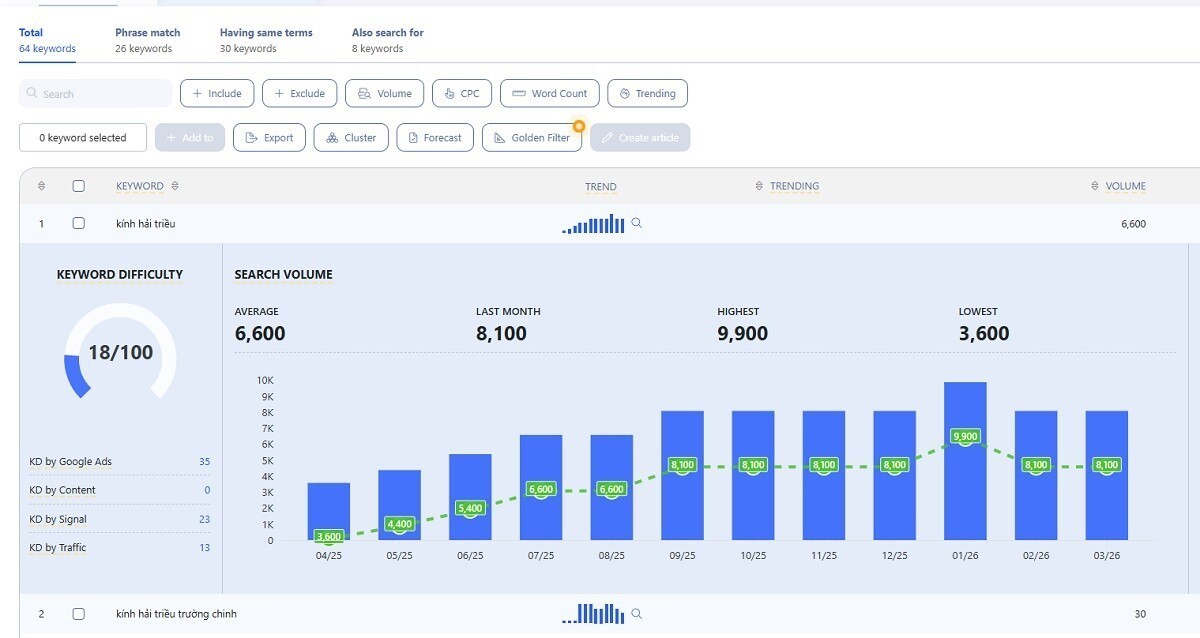Screen dimensions: 1200x638
Task: Switch to the Phrase match tab
Action: click(x=148, y=40)
